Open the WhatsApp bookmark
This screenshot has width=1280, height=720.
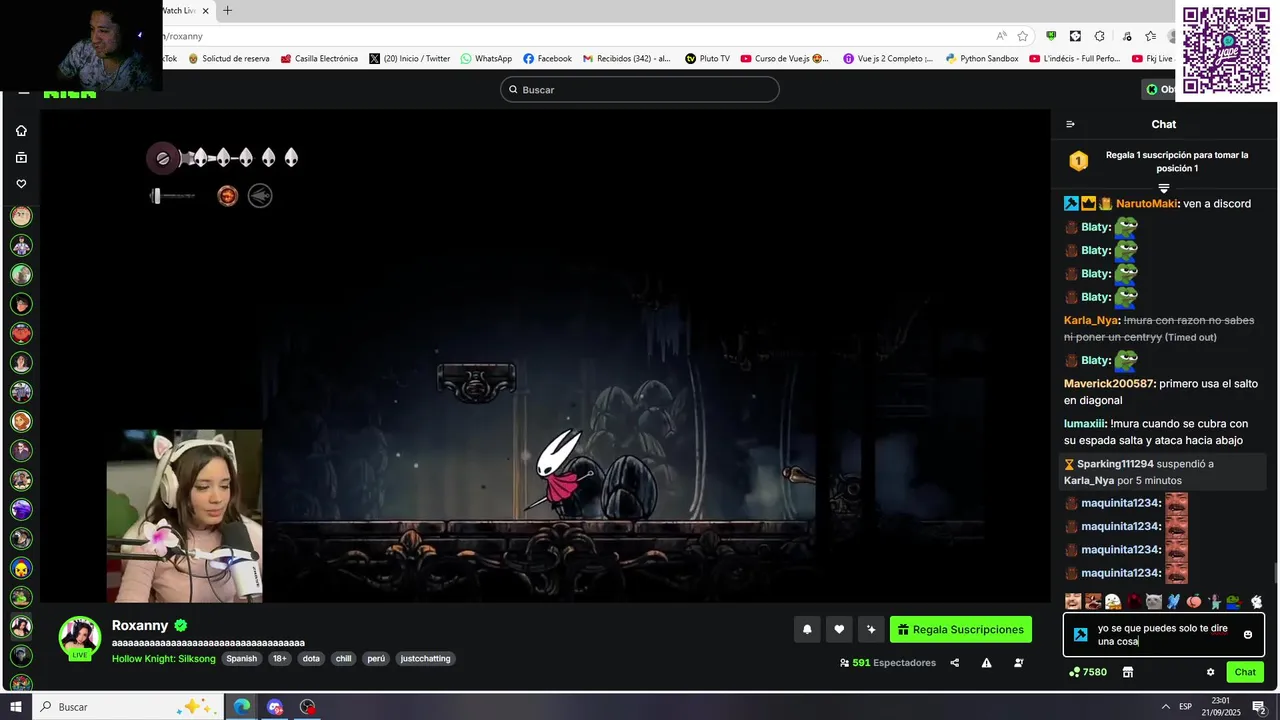486,59
